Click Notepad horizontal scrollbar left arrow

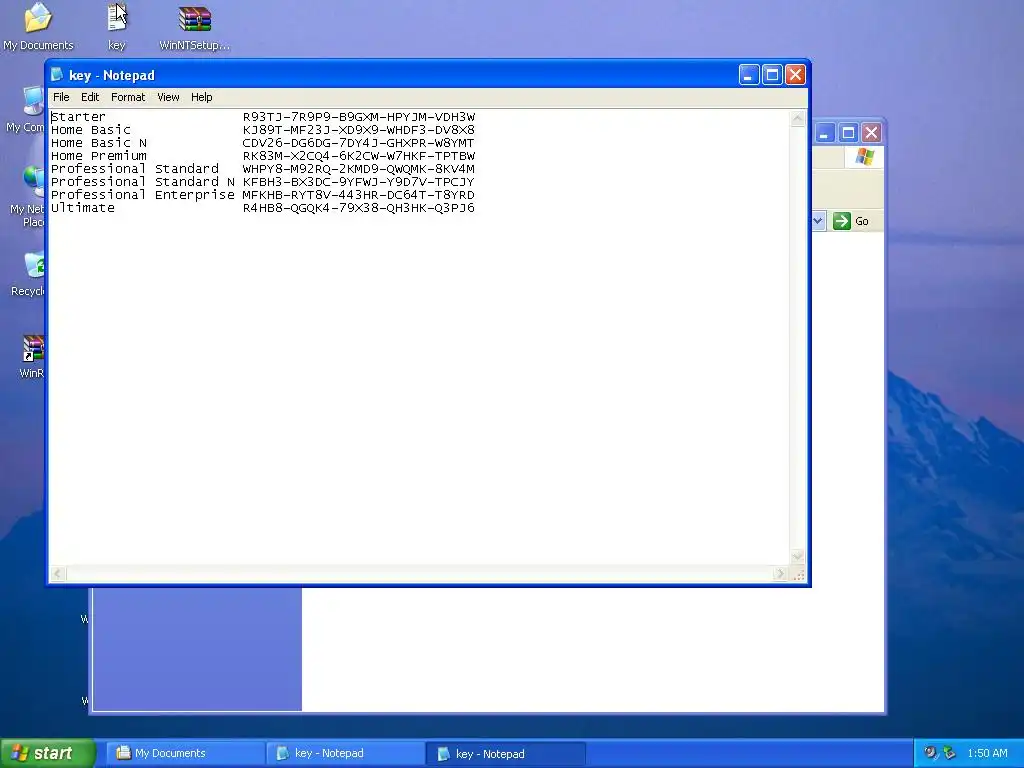coord(58,573)
